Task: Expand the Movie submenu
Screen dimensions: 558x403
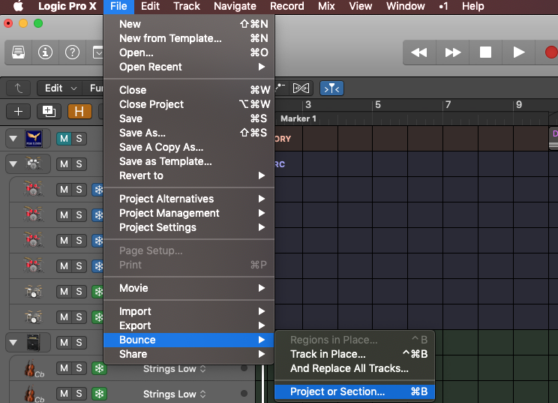Action: [x=189, y=288]
